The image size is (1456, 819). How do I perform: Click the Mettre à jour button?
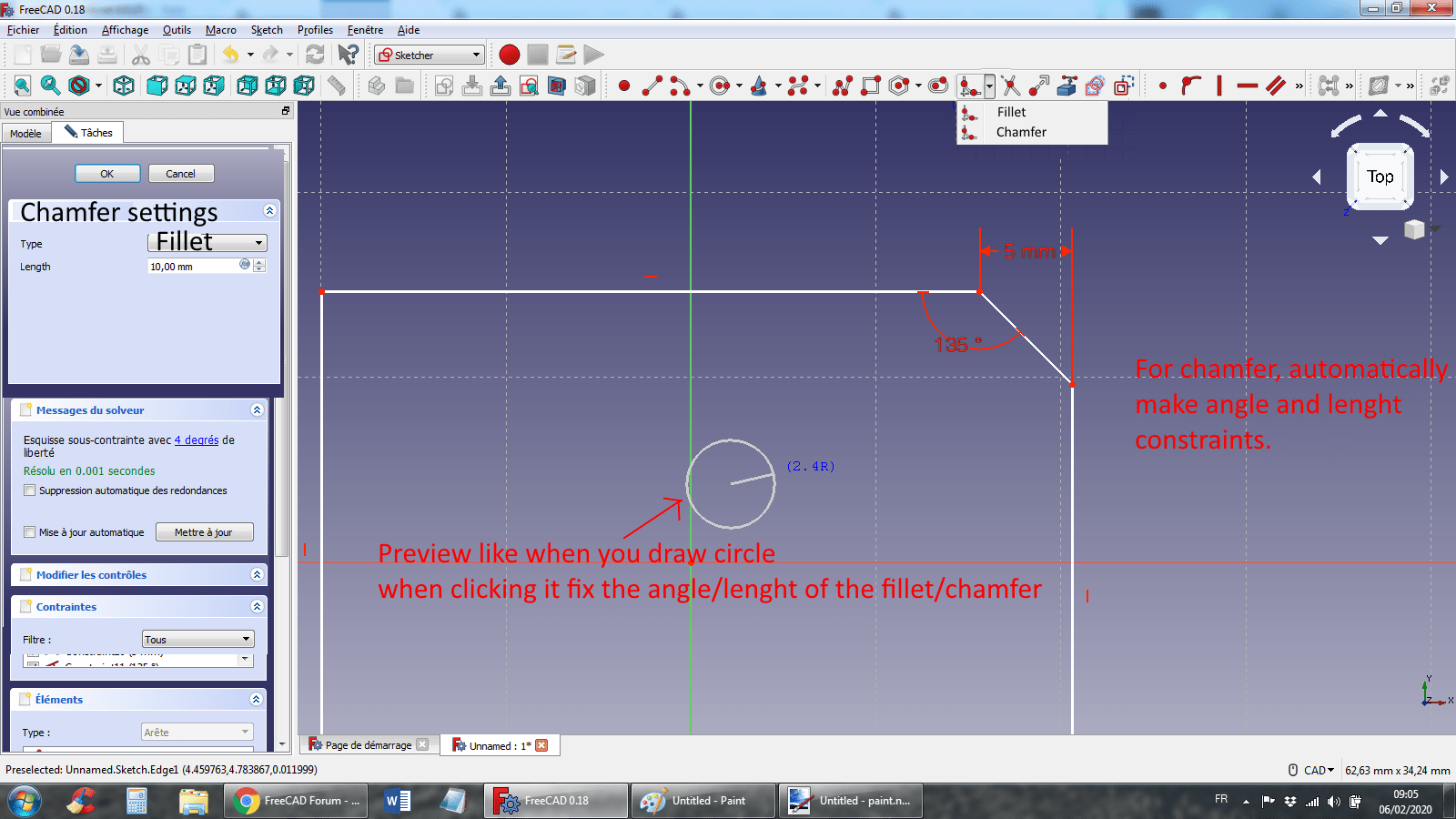(204, 531)
